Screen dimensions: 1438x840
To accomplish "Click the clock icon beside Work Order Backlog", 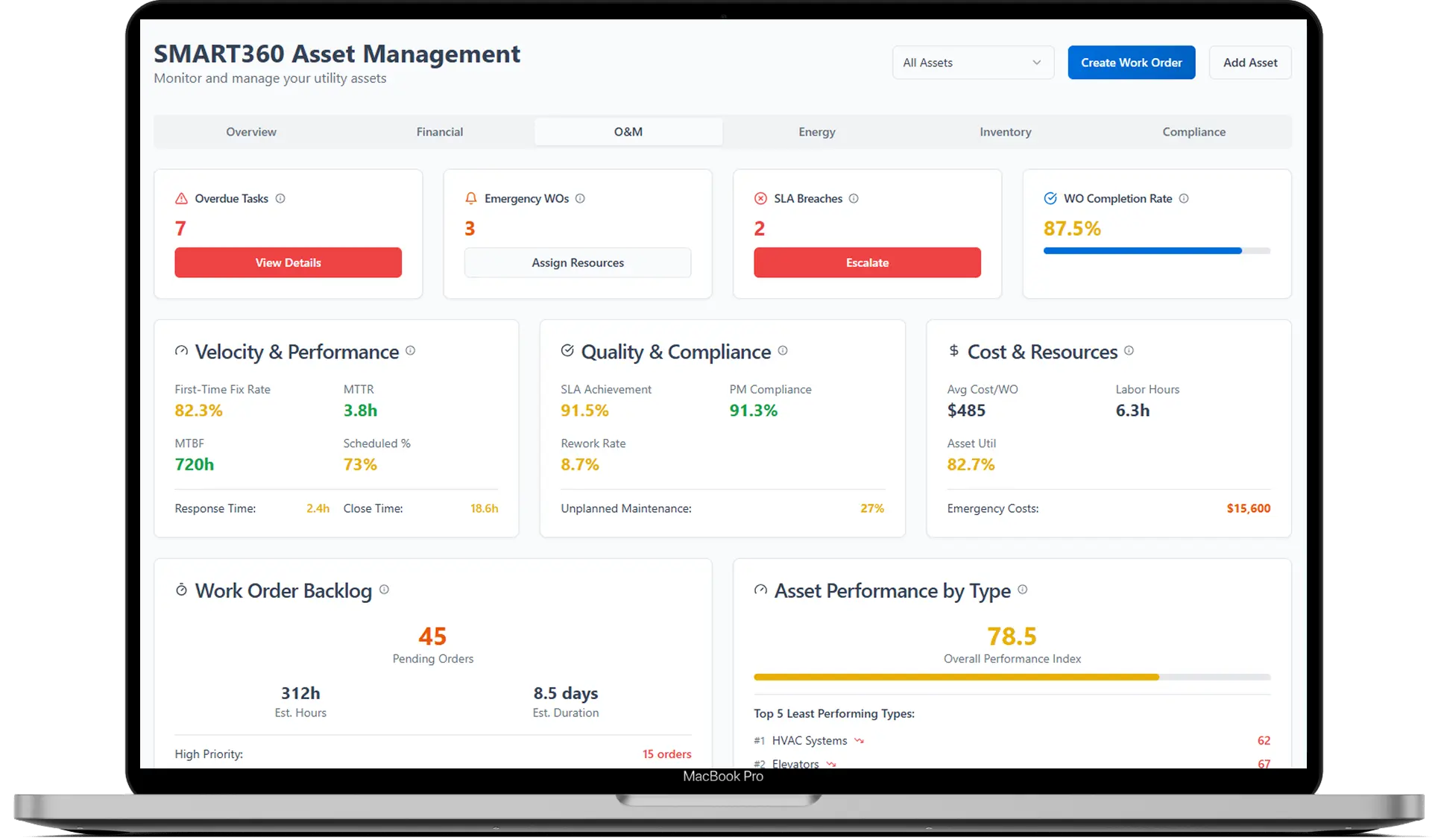I will (181, 590).
